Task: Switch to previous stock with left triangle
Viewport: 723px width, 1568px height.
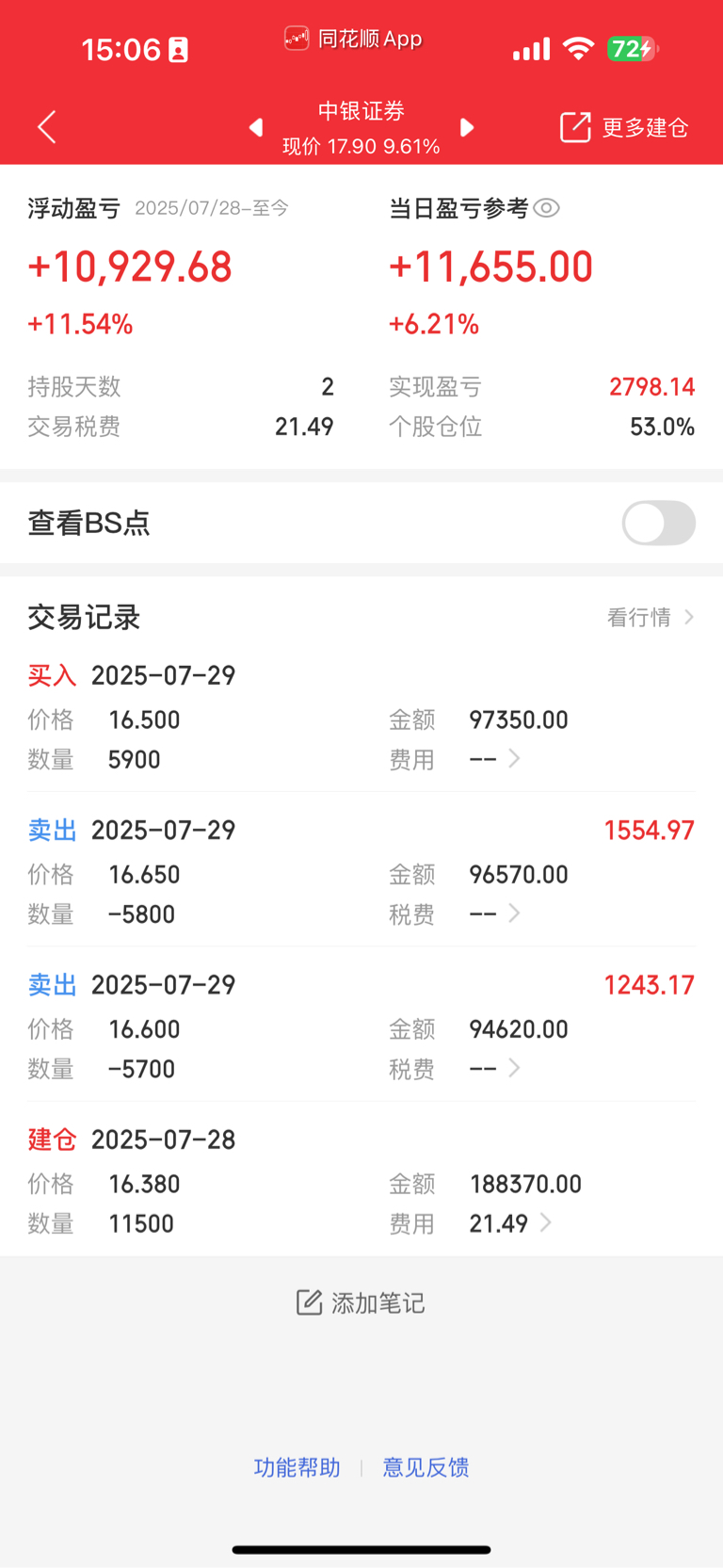Action: 255,127
